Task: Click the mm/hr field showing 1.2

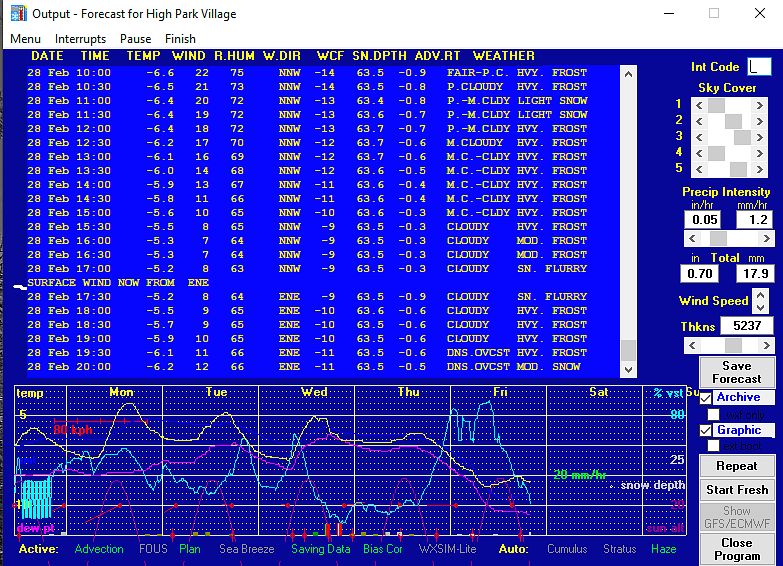Action: tap(755, 219)
